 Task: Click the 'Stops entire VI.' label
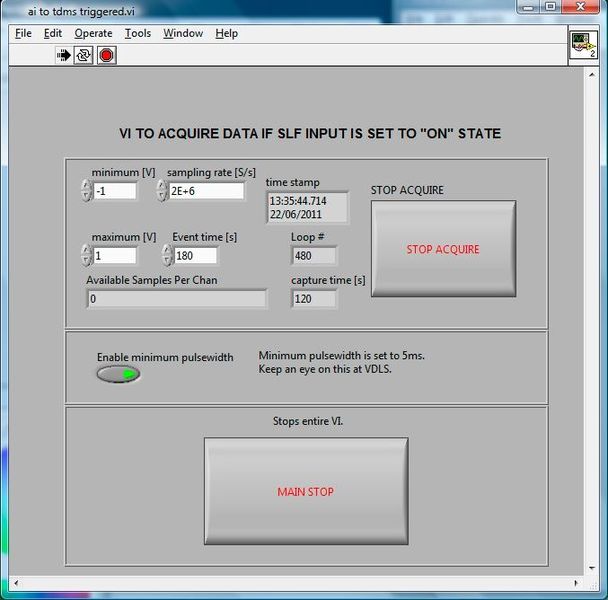pyautogui.click(x=308, y=421)
